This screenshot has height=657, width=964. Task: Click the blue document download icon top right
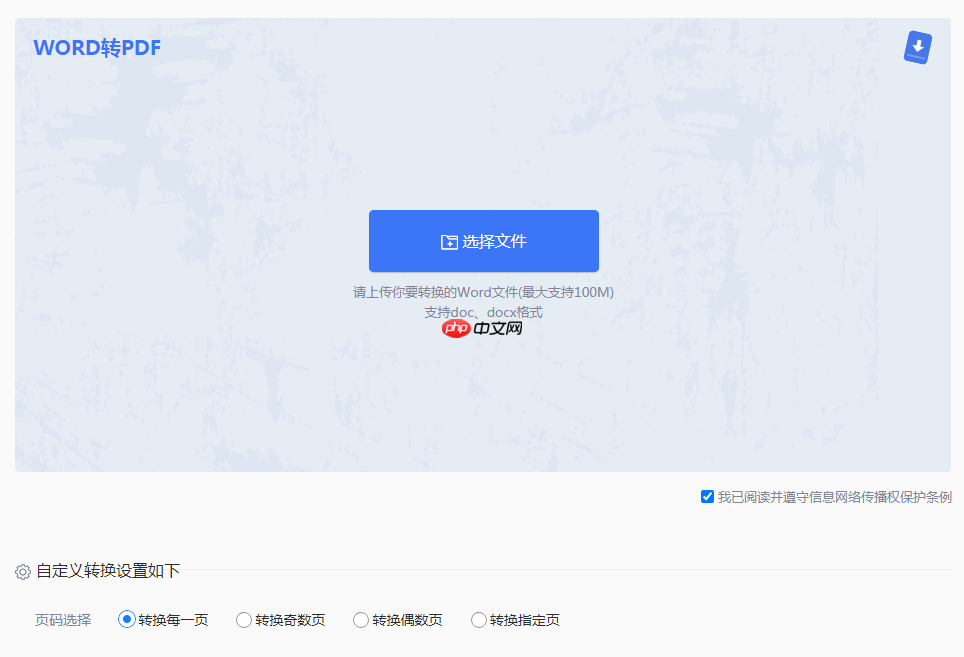(917, 46)
